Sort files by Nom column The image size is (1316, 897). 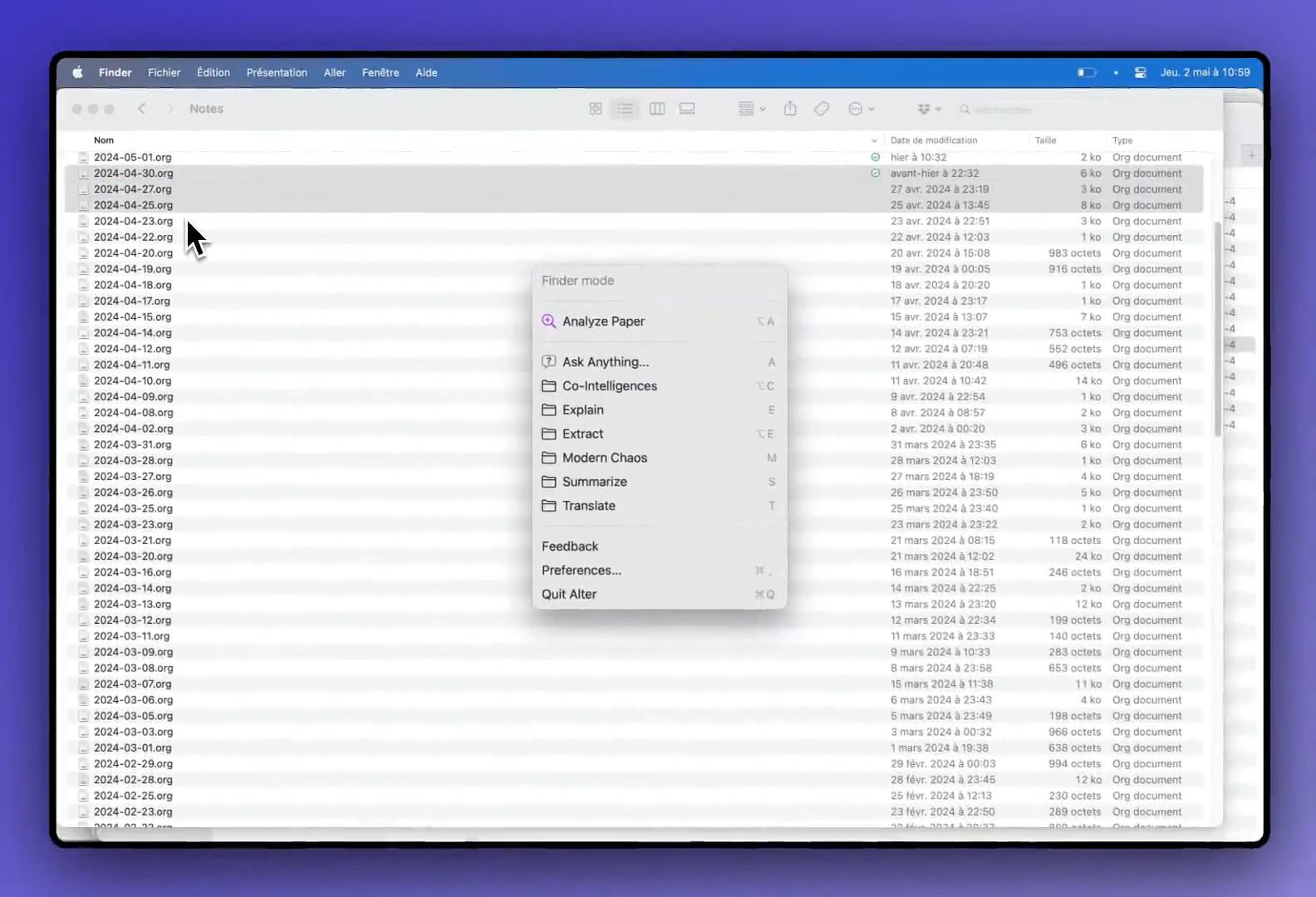[104, 140]
